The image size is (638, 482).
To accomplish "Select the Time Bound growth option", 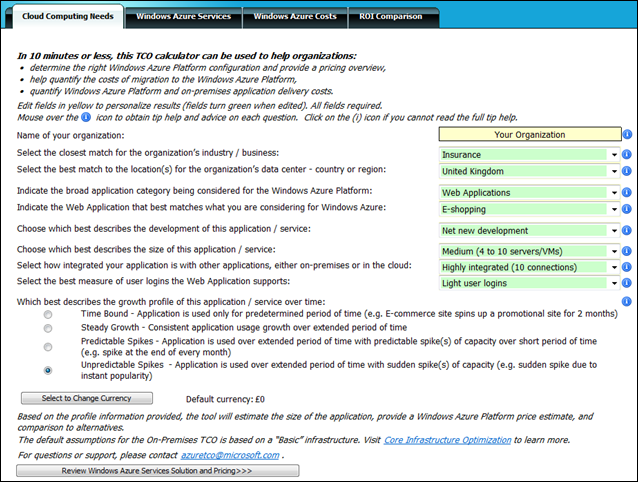I will [48, 314].
